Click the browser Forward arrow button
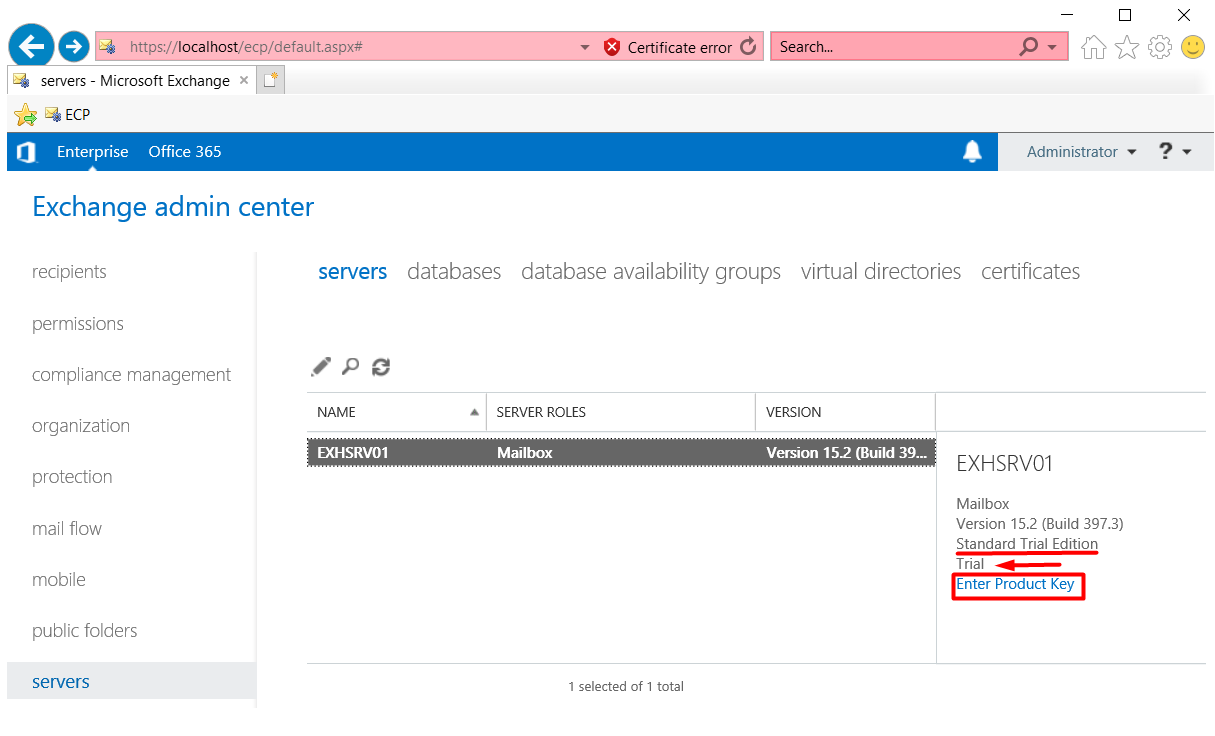Viewport: 1215px width, 736px height. (x=74, y=46)
